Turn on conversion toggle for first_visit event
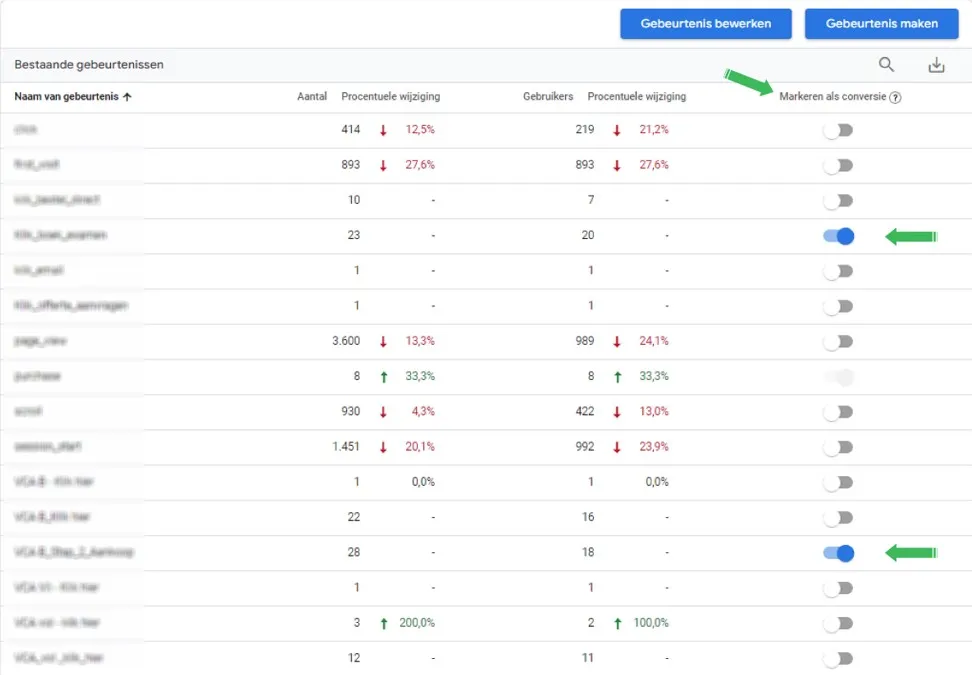This screenshot has height=675, width=972. pyautogui.click(x=837, y=165)
